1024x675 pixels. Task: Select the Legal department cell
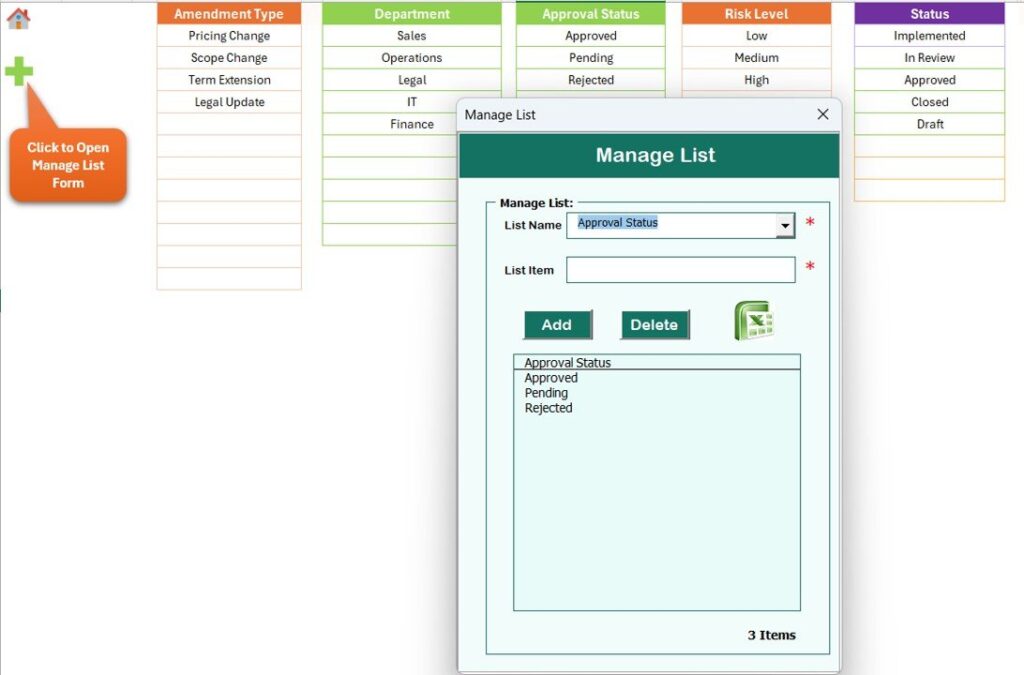[411, 80]
